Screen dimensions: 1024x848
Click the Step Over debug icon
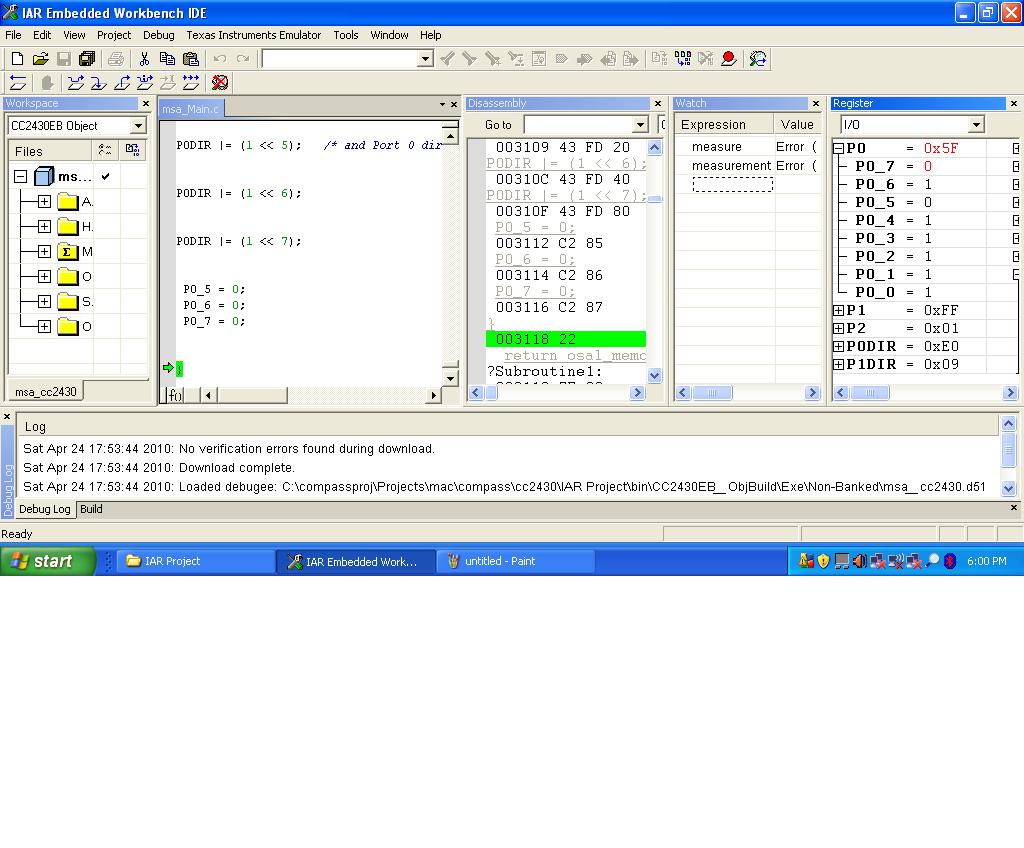tap(76, 83)
